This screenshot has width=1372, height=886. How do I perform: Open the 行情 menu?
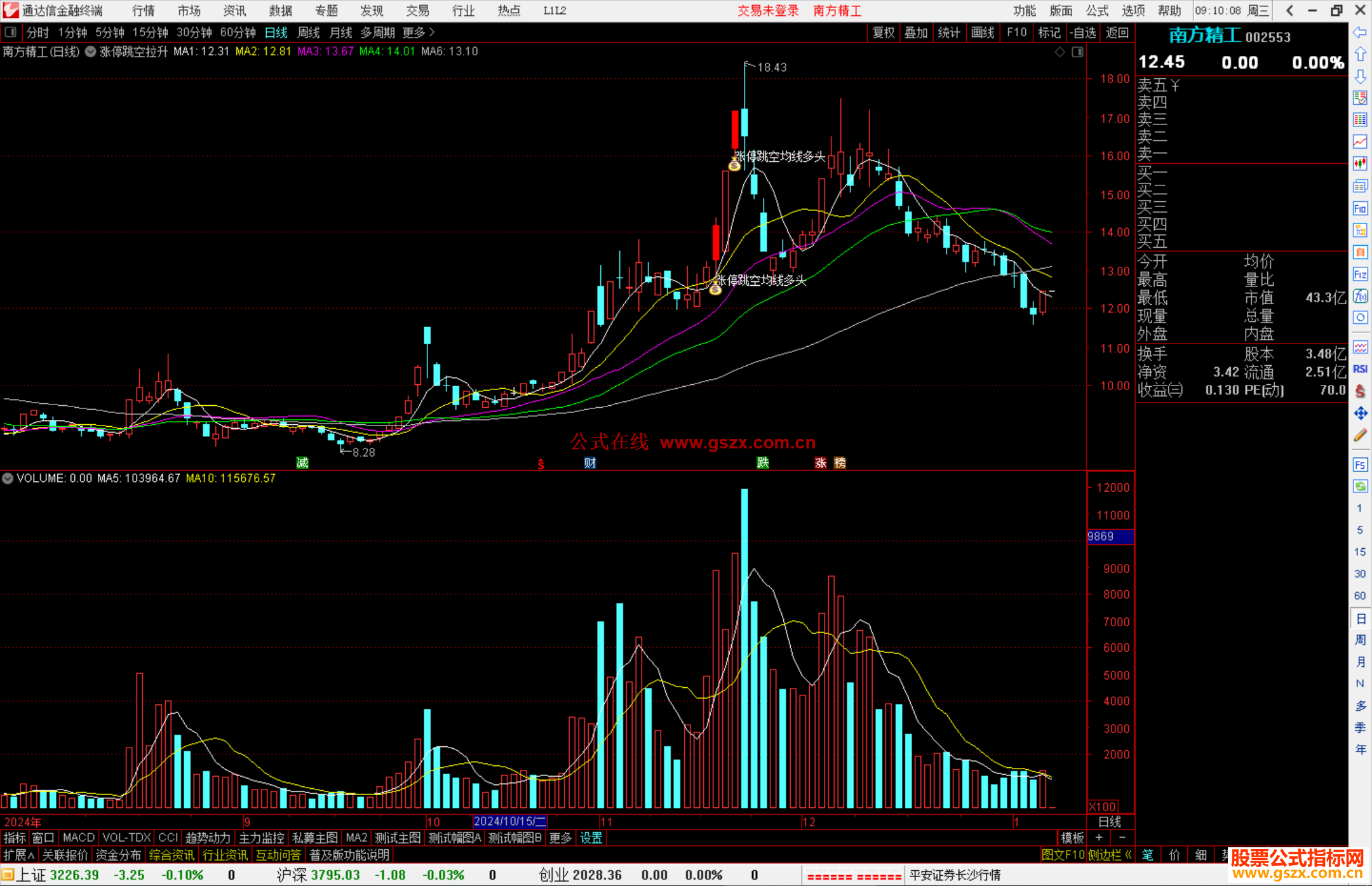(x=144, y=11)
